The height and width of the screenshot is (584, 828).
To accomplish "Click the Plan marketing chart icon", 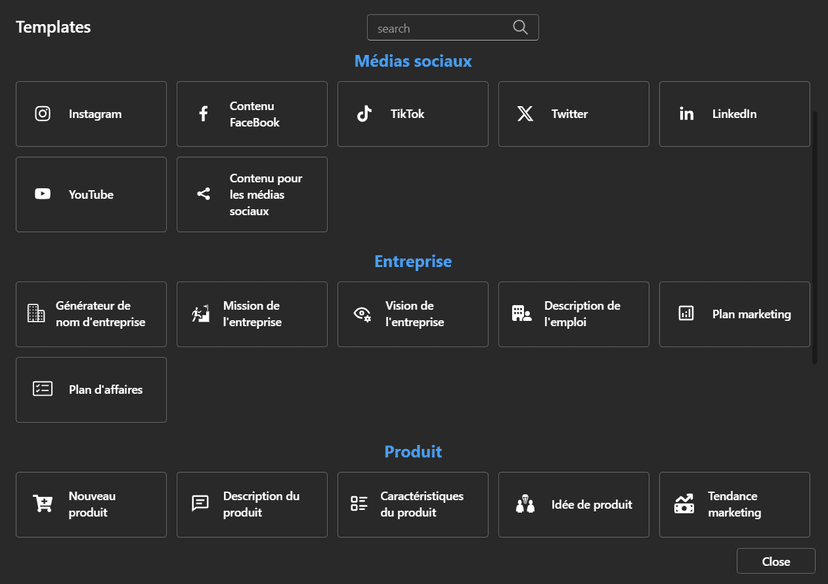I will point(686,314).
